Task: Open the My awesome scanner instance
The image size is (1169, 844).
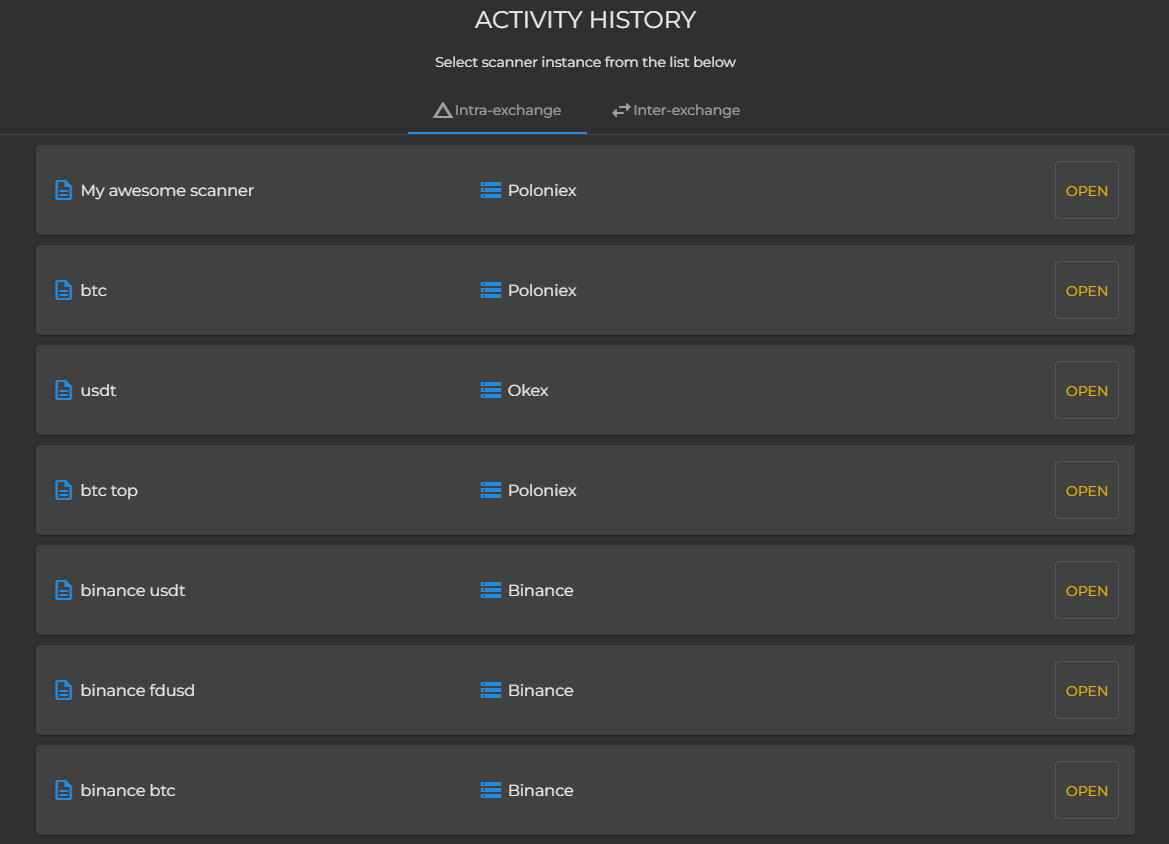Action: tap(1086, 190)
